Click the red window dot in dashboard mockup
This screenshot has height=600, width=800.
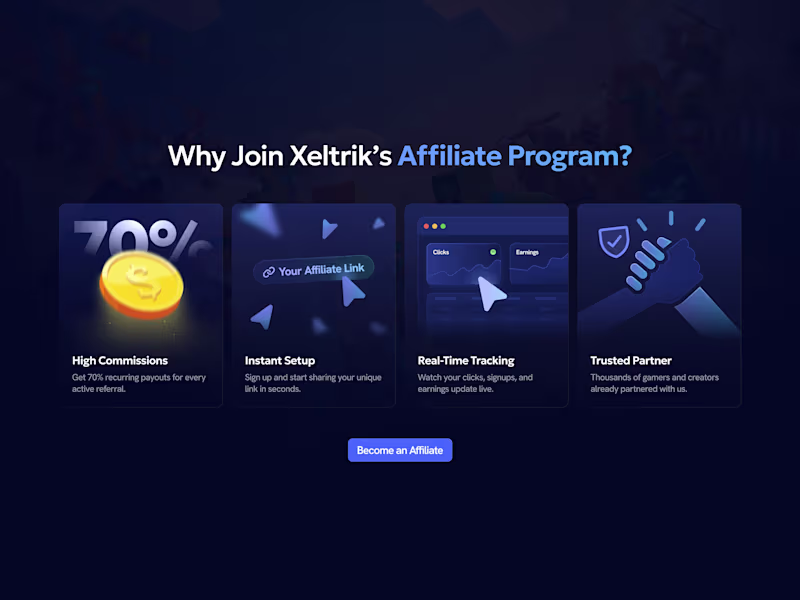pyautogui.click(x=427, y=226)
